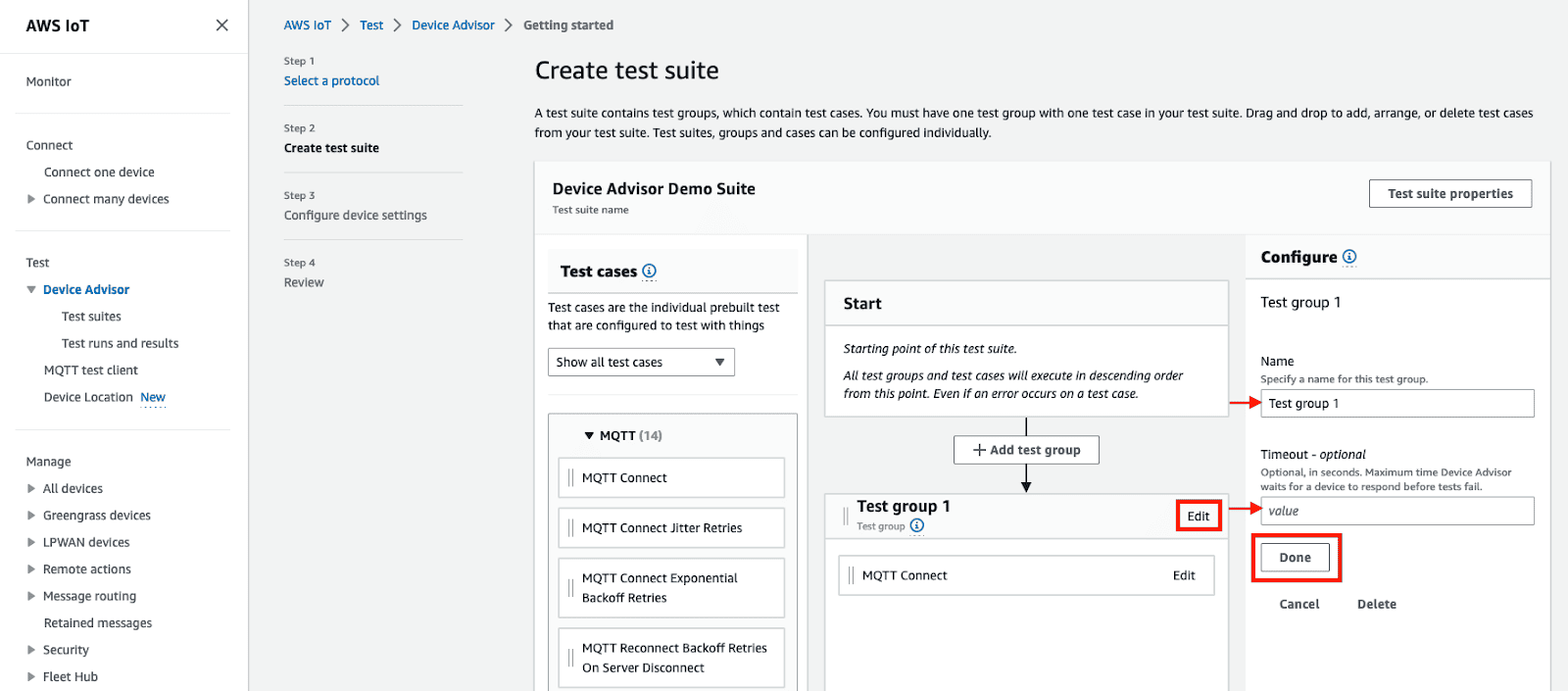1568x691 pixels.
Task: Click the info icon beside Test cases heading
Action: pos(651,271)
